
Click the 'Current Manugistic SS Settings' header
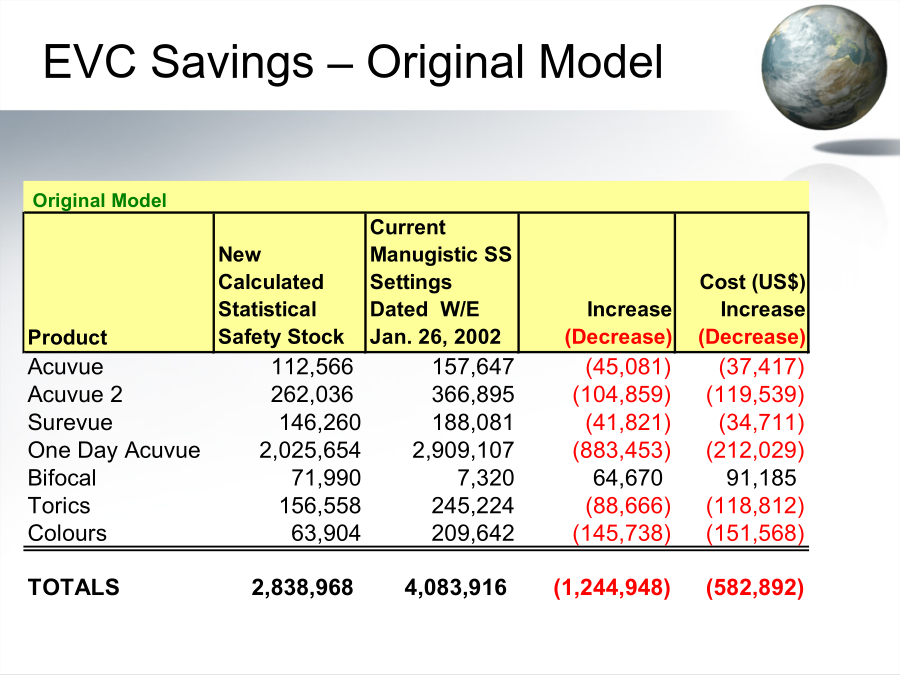pos(440,282)
